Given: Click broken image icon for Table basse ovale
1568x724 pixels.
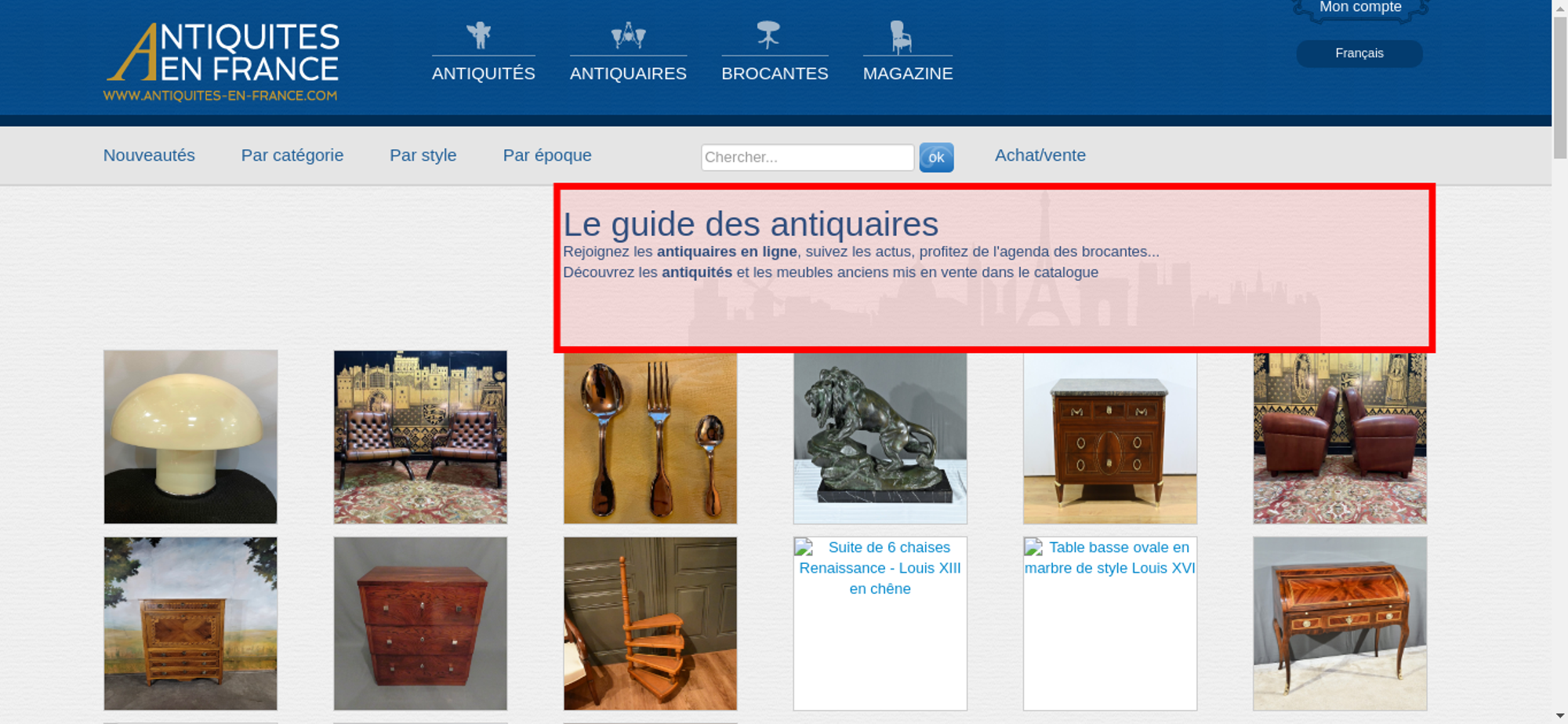Looking at the screenshot, I should tap(1033, 548).
